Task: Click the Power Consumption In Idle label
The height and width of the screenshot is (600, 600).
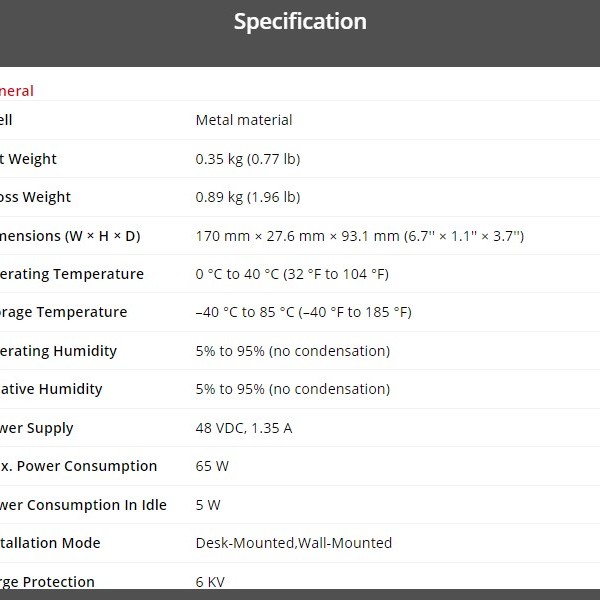Action: [84, 505]
